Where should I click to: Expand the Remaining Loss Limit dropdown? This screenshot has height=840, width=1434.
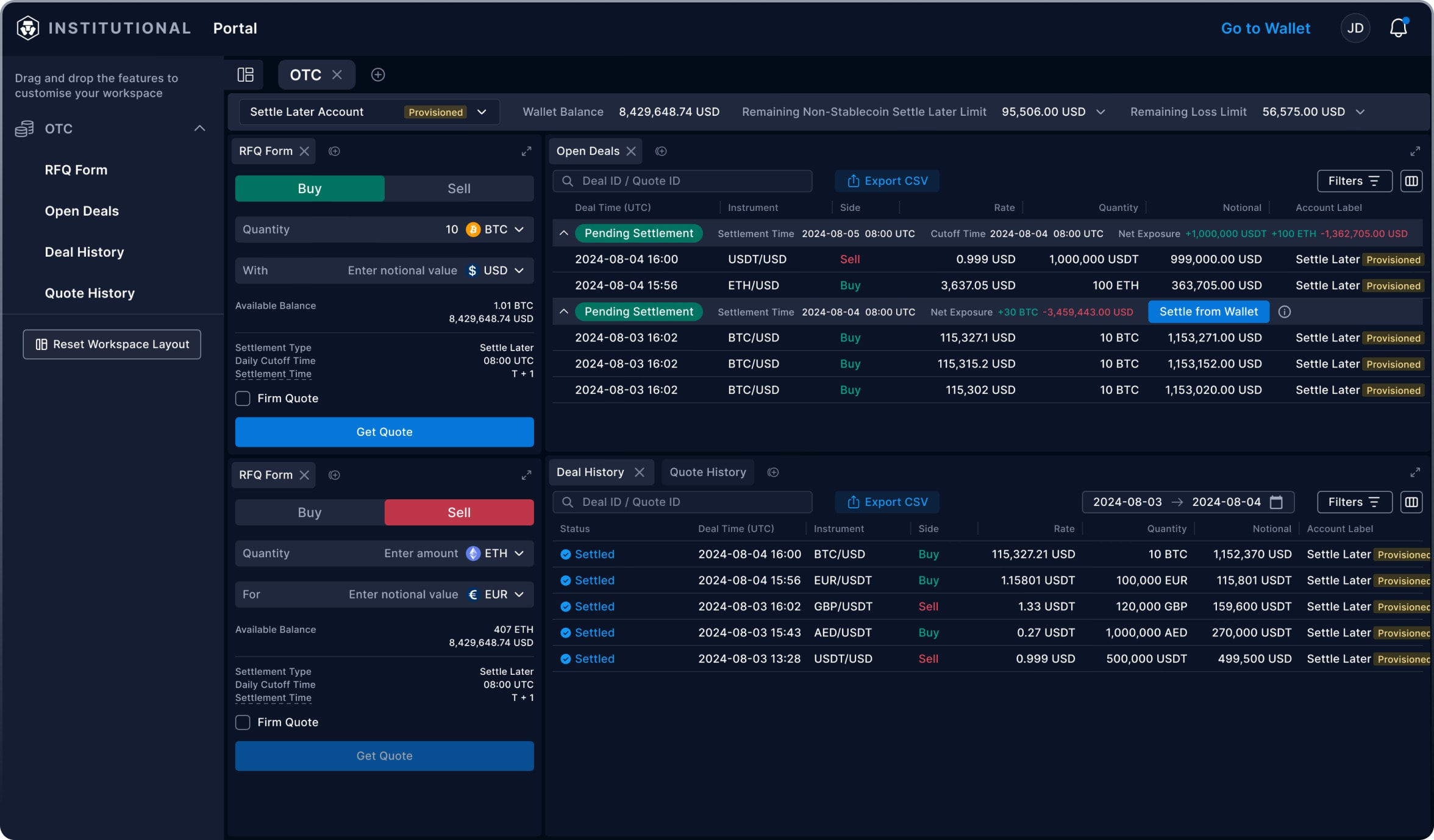coord(1360,112)
